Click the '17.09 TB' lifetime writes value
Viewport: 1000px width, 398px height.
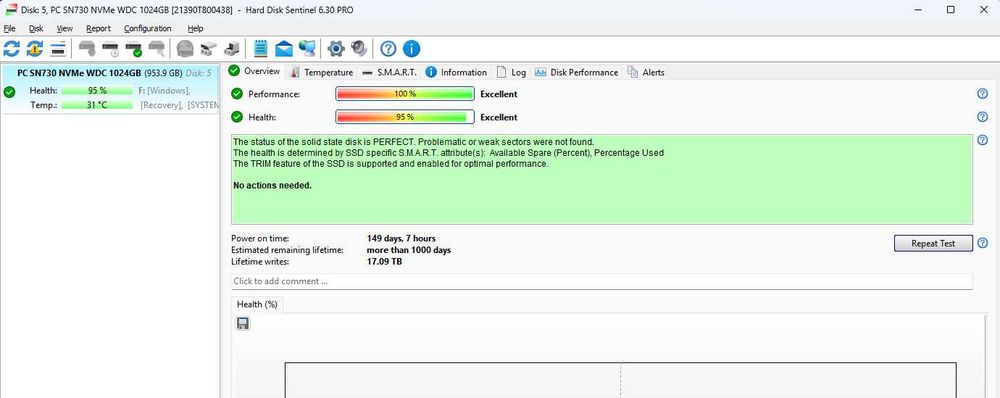(x=384, y=262)
